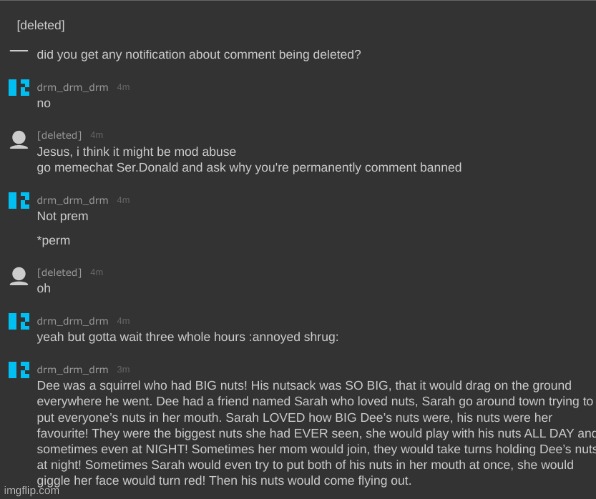Click drm_drm_drm's avatar beside "yeah but gotta wait"
The width and height of the screenshot is (596, 499).
point(19,321)
